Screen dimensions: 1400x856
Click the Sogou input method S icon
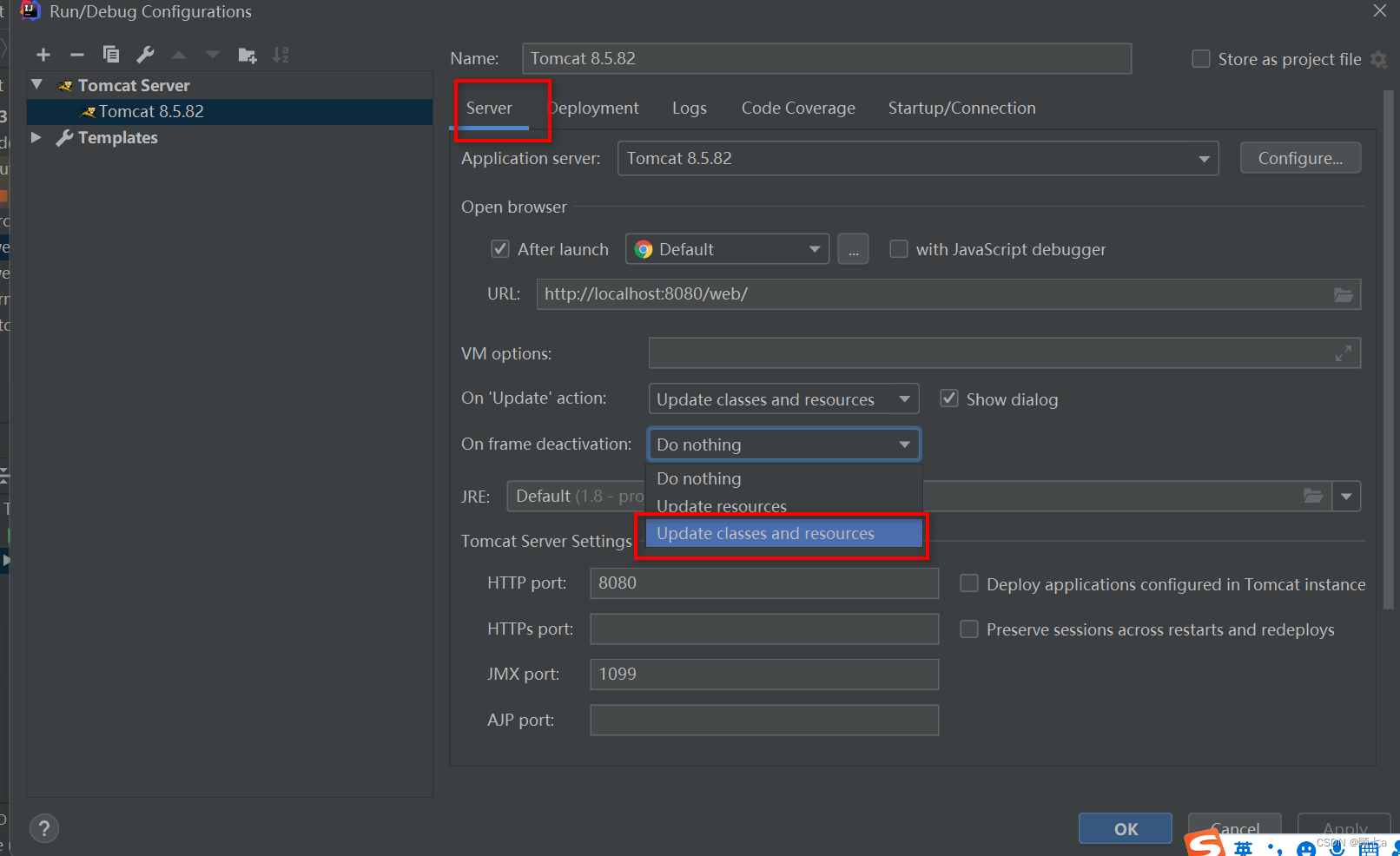point(1205,844)
